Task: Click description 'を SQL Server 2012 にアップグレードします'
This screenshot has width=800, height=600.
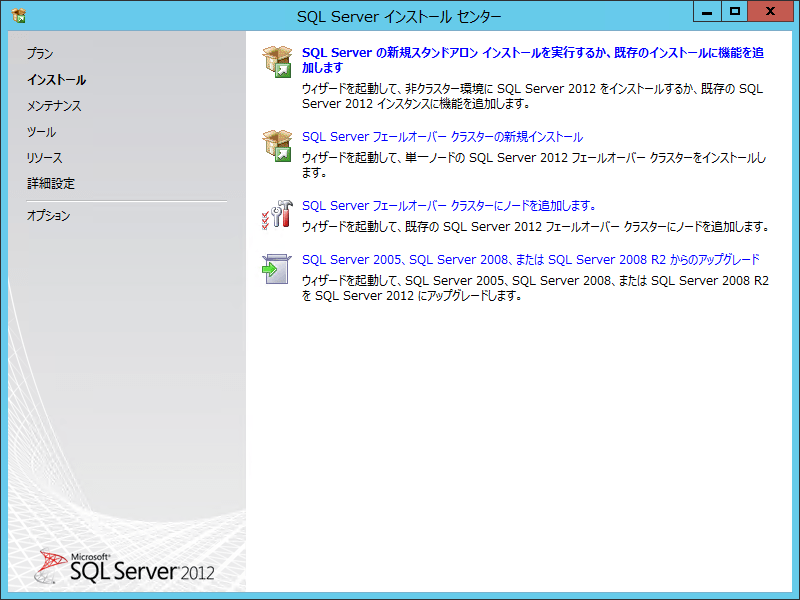Action: (x=412, y=295)
